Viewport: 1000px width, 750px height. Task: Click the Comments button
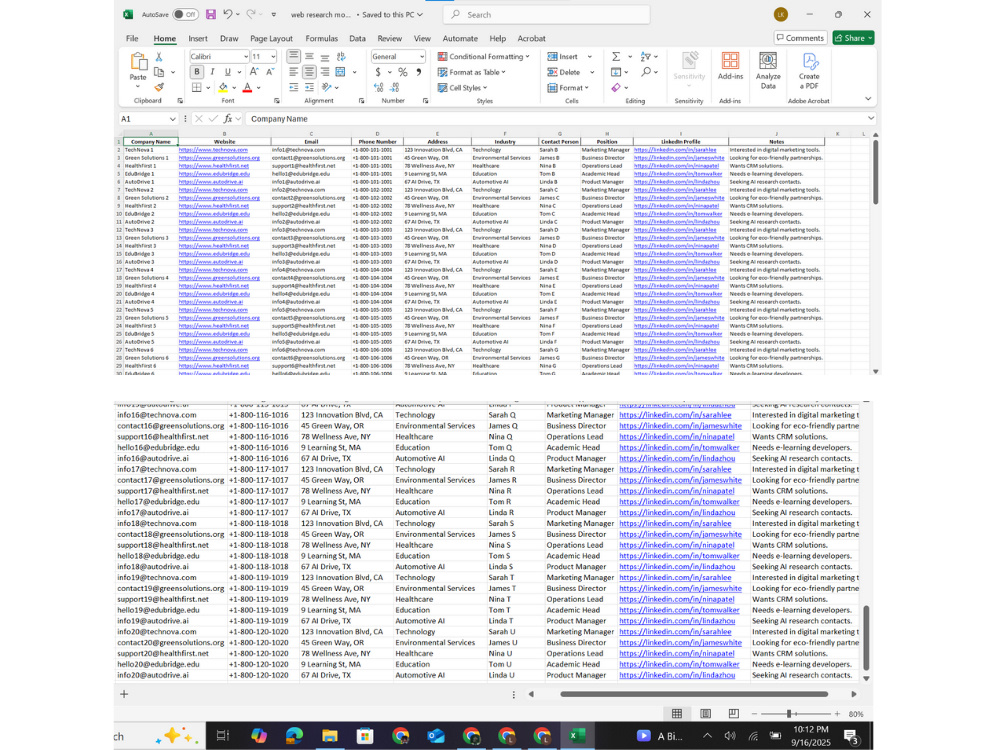(x=800, y=38)
